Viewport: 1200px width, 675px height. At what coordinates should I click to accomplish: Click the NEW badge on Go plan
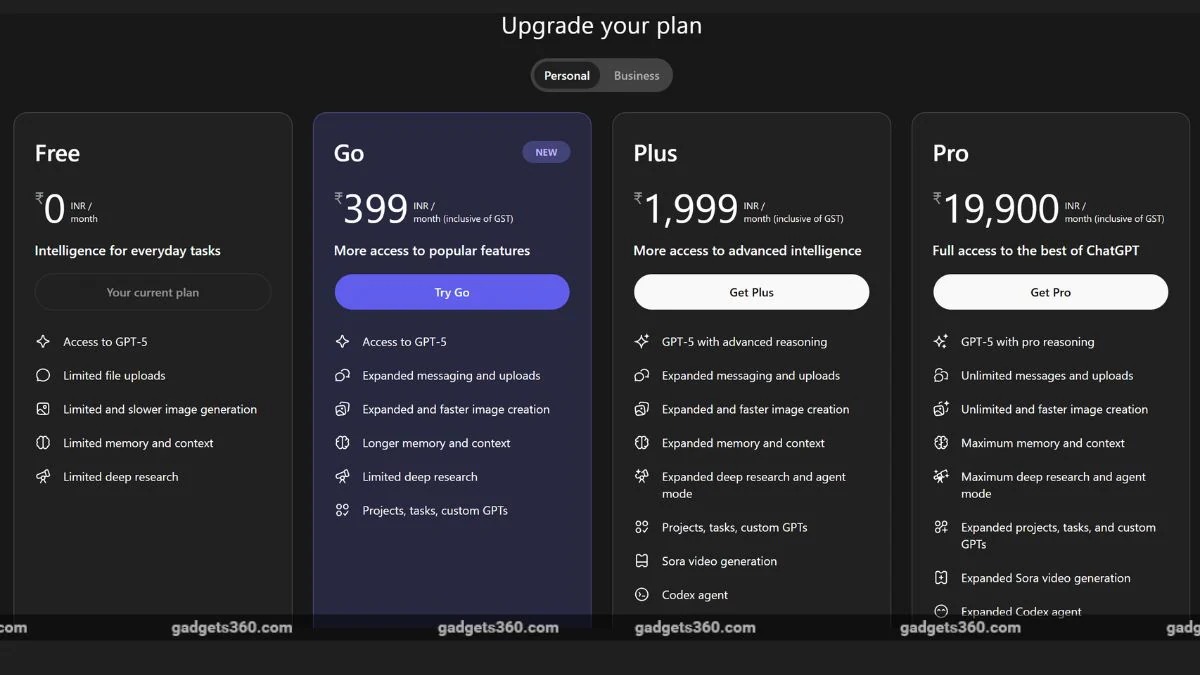coord(546,153)
